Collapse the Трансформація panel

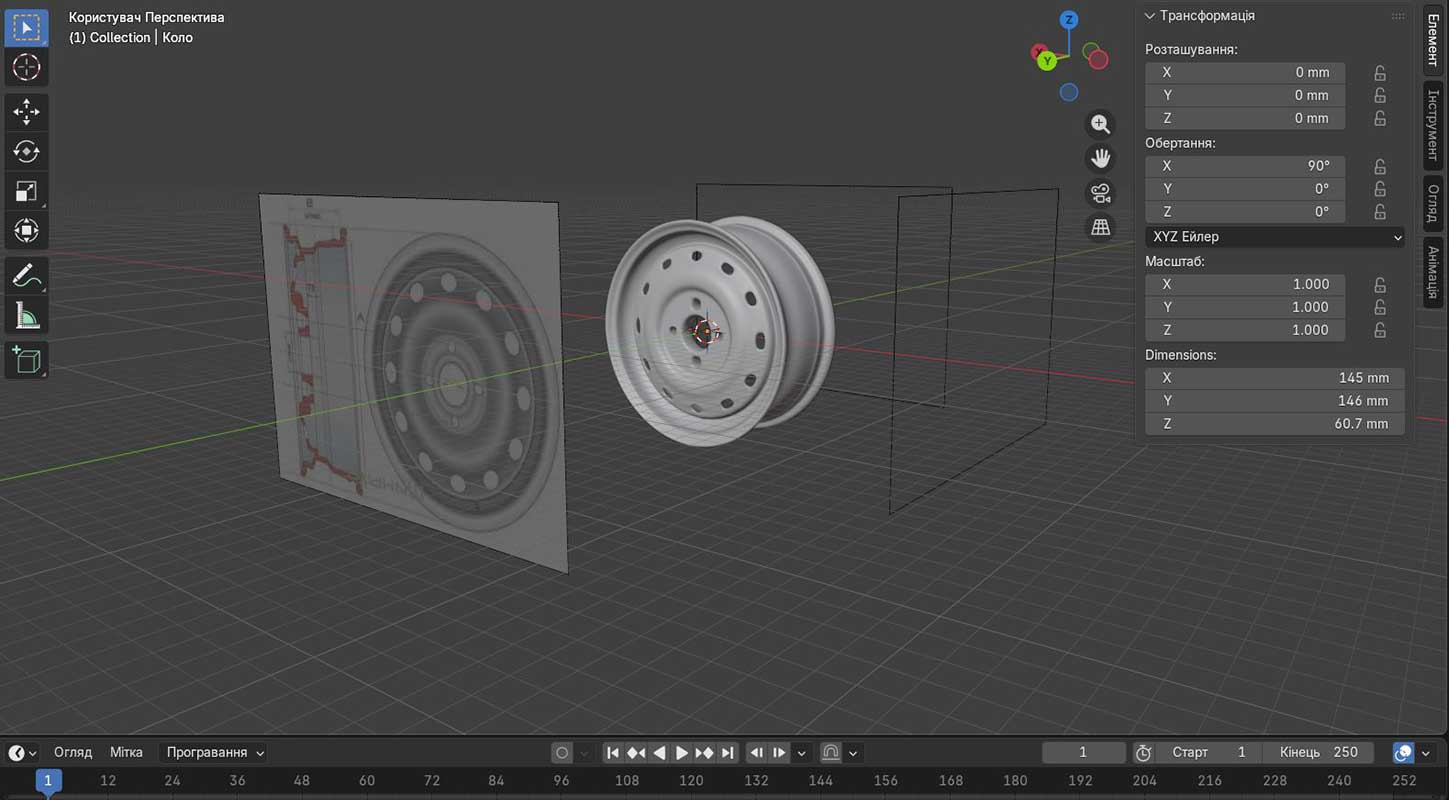(x=1150, y=16)
